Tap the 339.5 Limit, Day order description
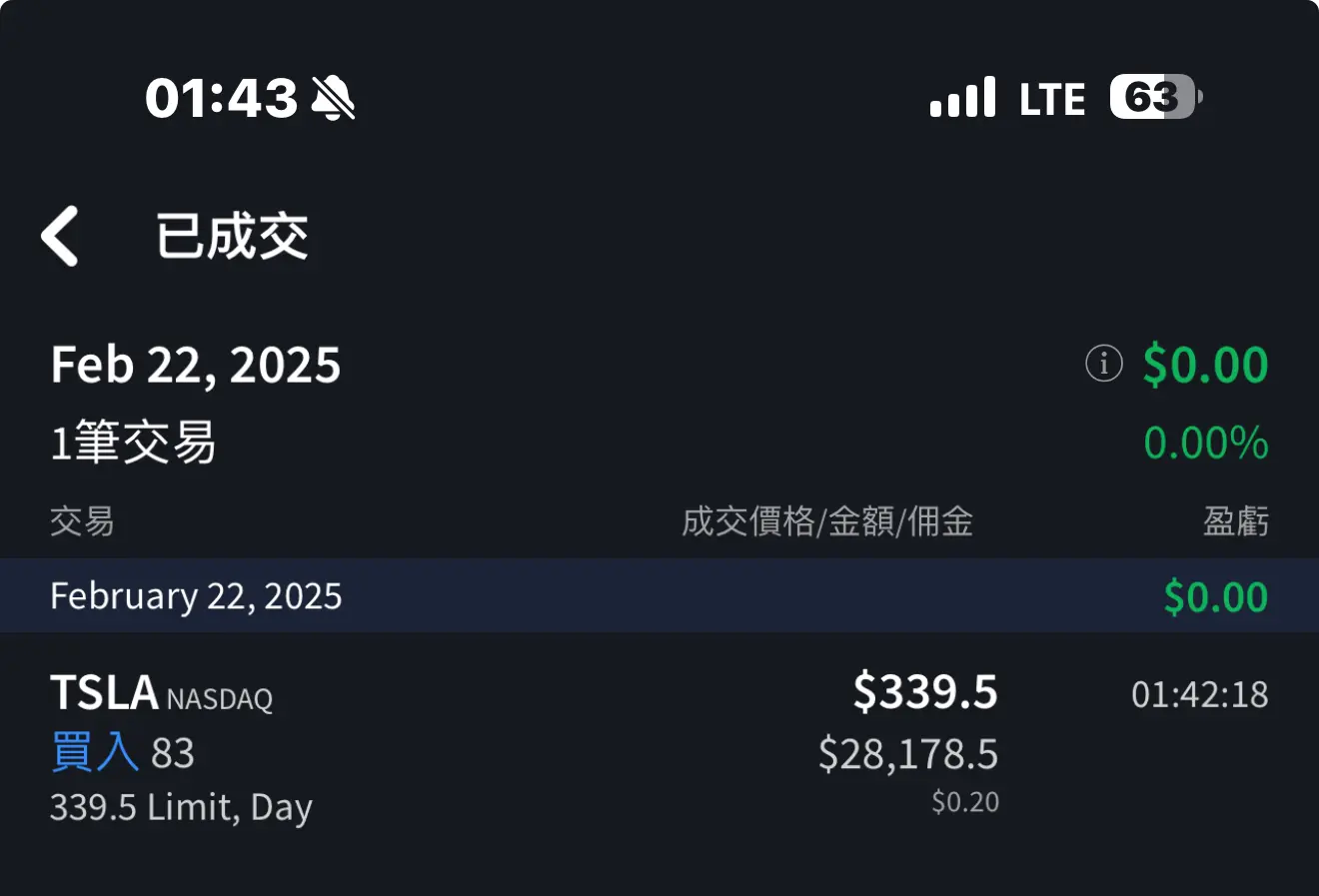Viewport: 1319px width, 896px height. point(180,807)
